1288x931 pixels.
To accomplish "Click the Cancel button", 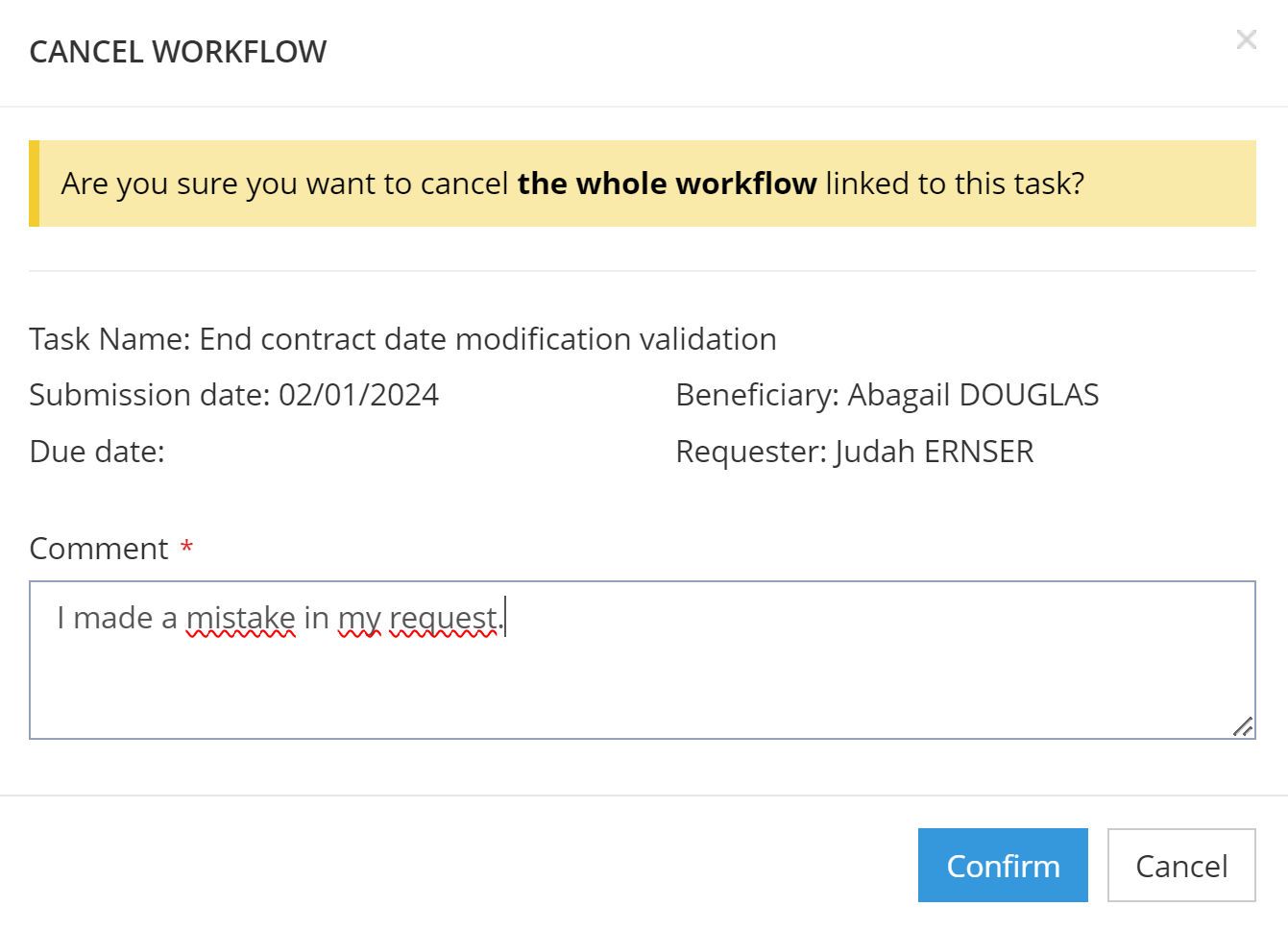I will [1180, 866].
